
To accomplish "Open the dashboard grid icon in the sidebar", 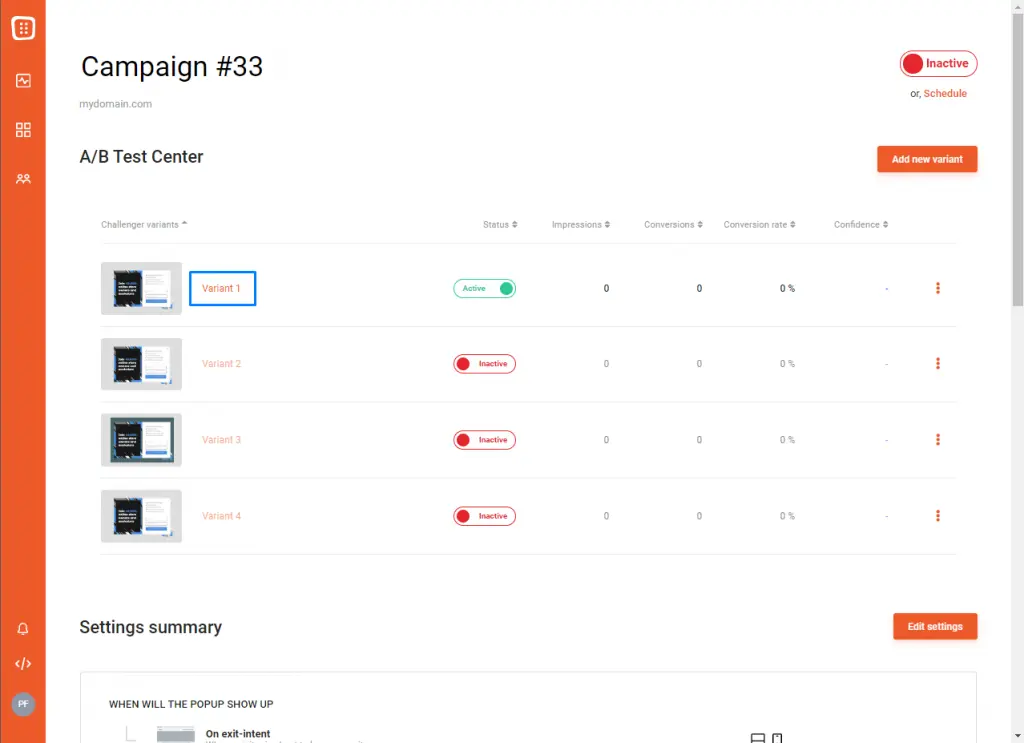I will [23, 130].
